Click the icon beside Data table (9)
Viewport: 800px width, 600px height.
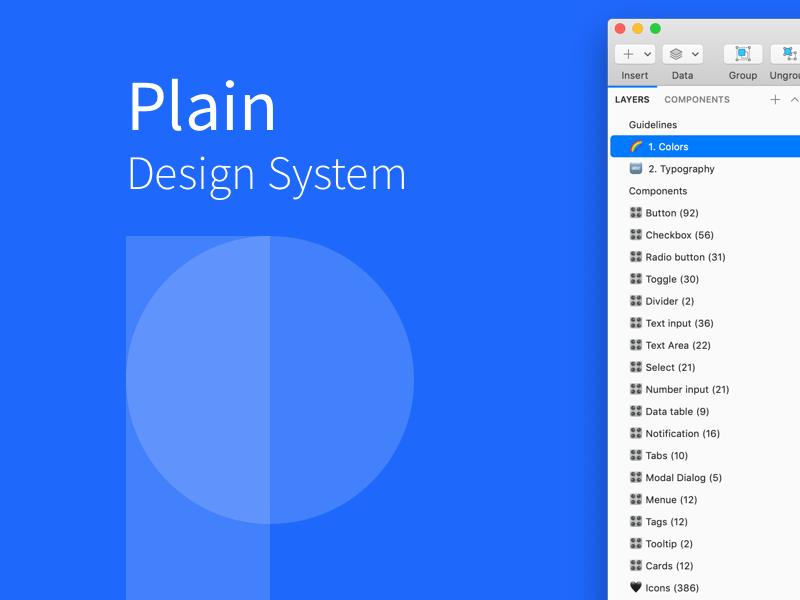coord(636,411)
